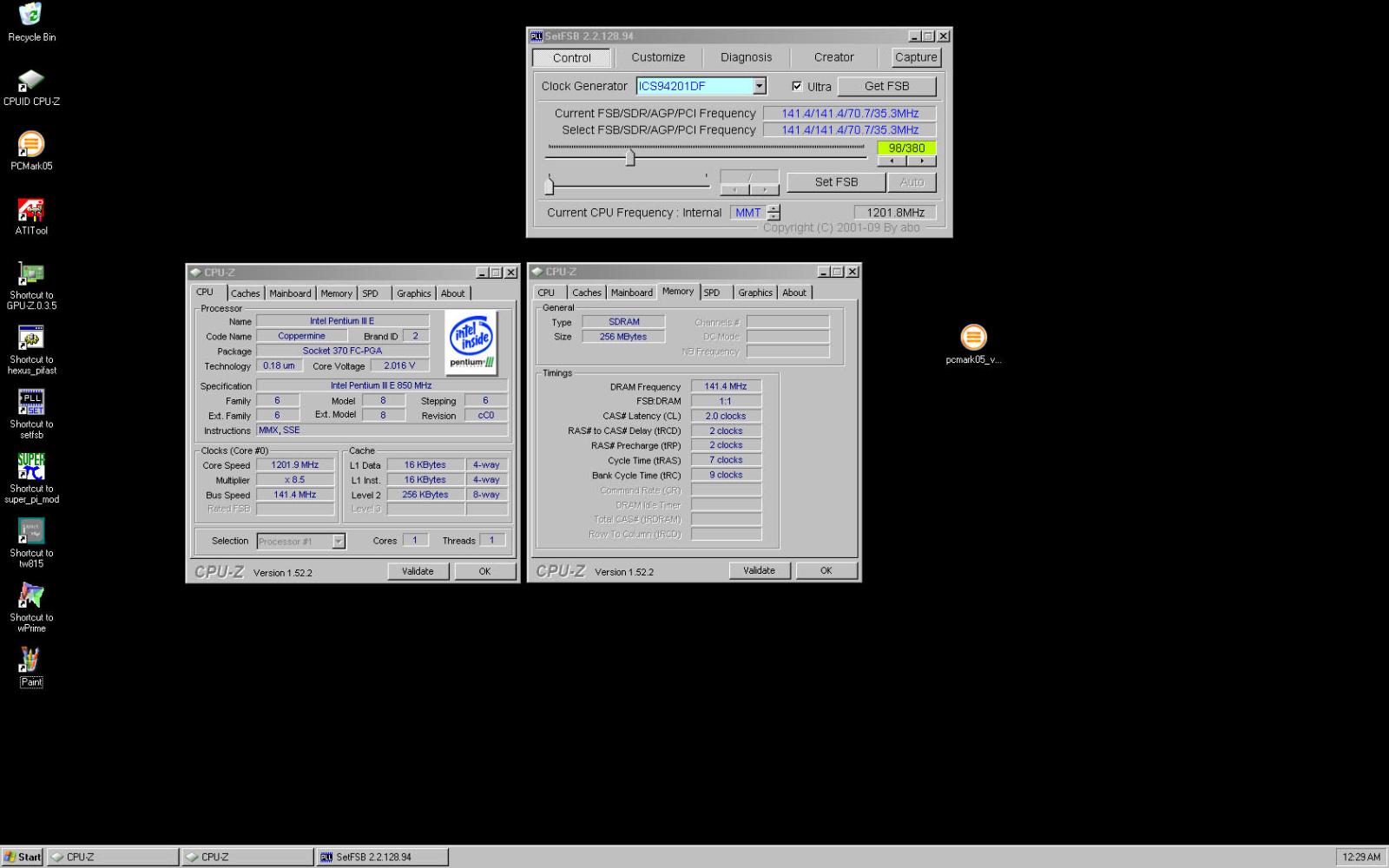Click SetFSB title bar PLL icon

point(537,36)
